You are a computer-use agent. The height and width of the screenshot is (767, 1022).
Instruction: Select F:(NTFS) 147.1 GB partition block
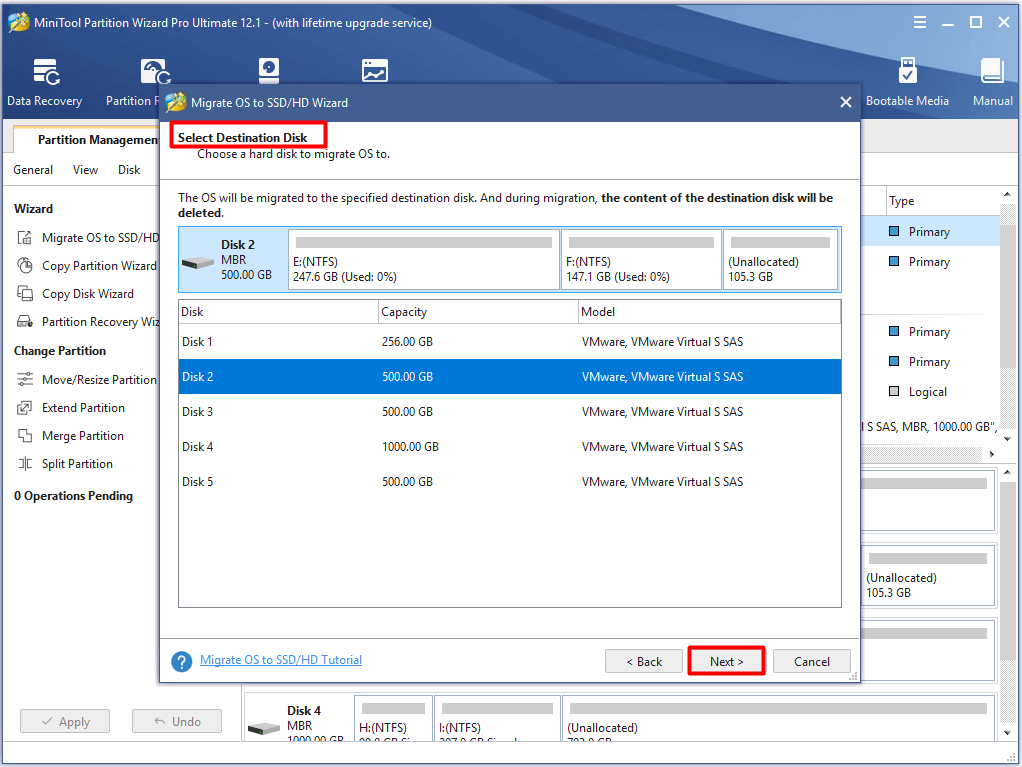(641, 259)
